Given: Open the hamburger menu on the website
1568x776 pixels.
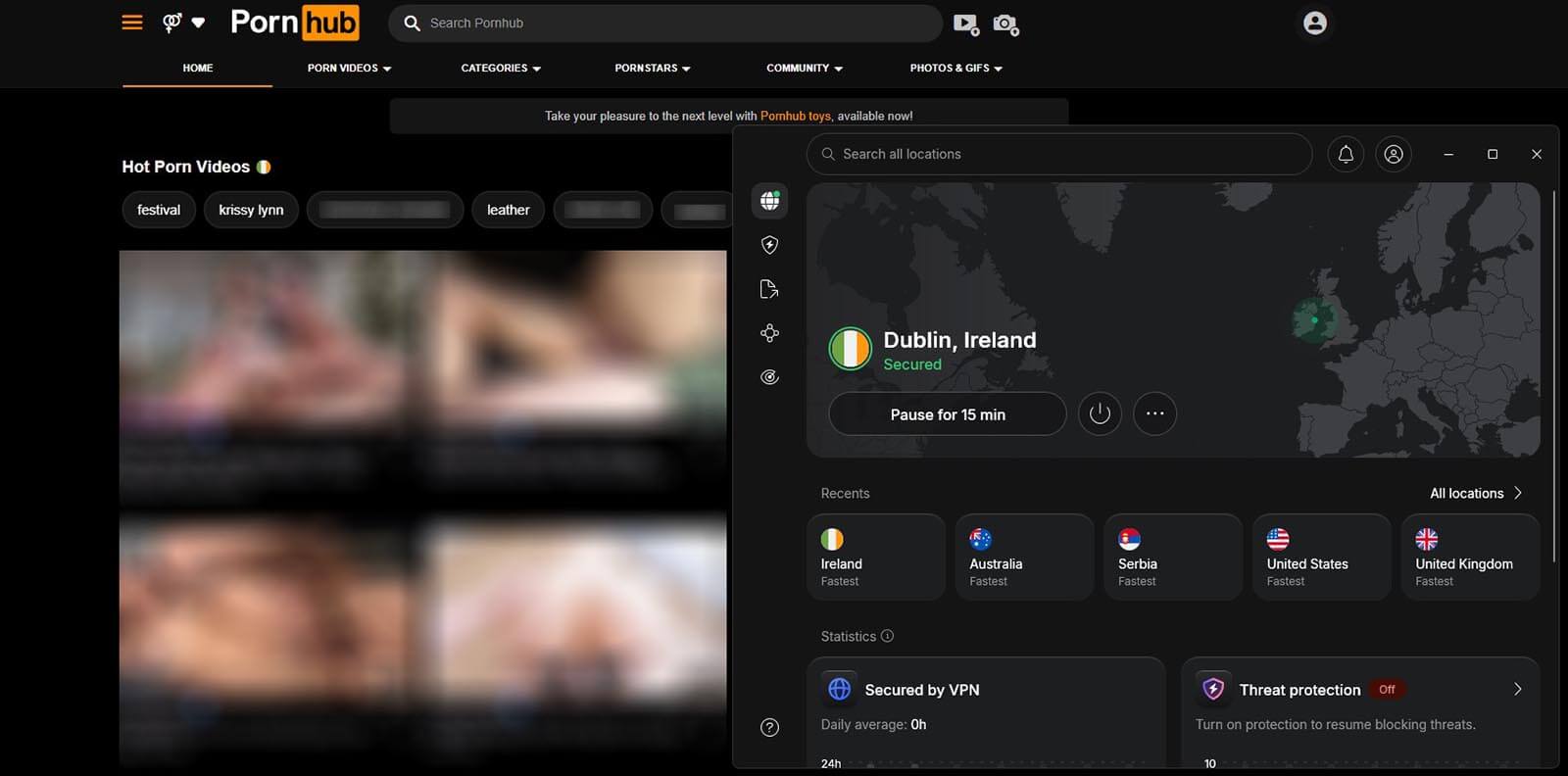Looking at the screenshot, I should tap(132, 23).
